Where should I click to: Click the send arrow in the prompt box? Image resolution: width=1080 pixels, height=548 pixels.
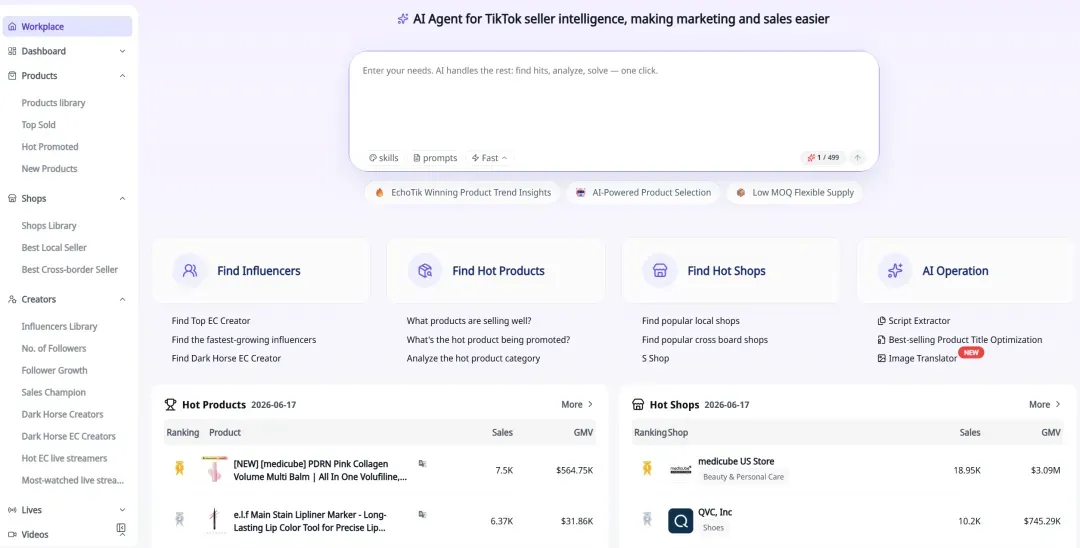pyautogui.click(x=858, y=158)
